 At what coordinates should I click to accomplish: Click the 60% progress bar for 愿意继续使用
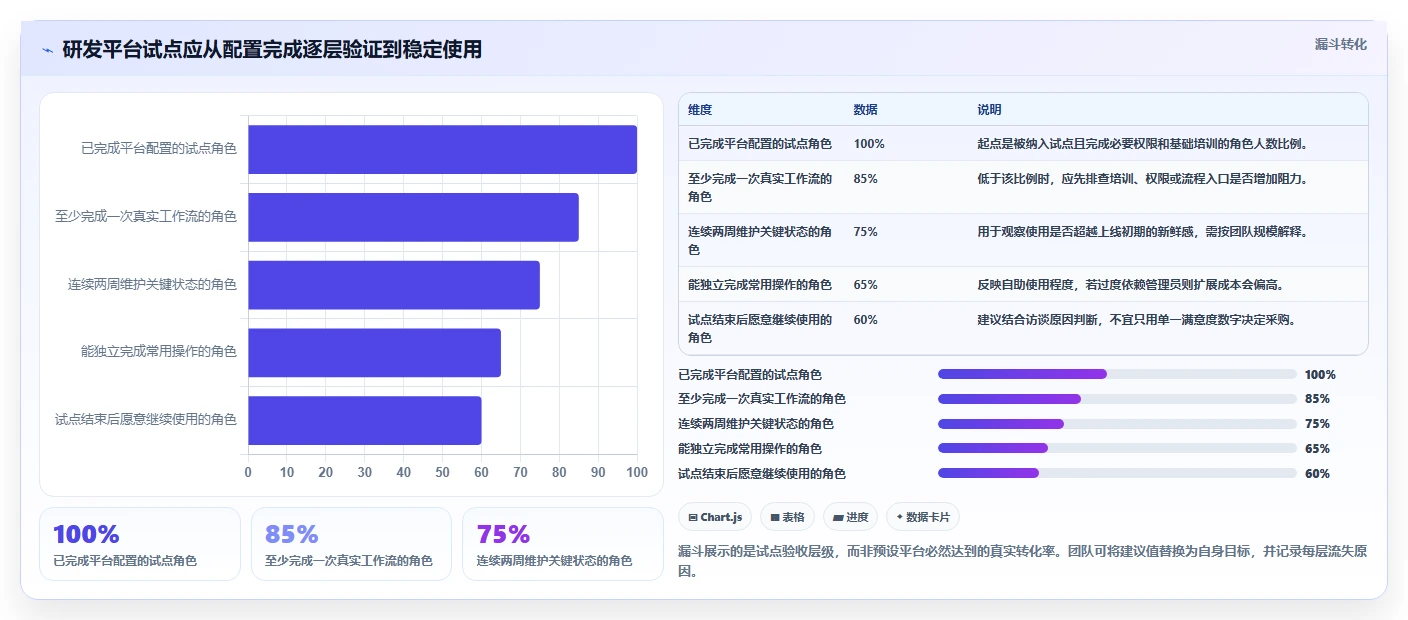tap(1117, 473)
